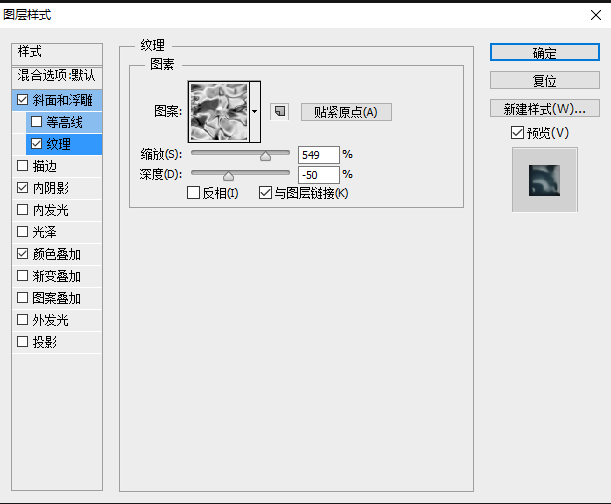Click the style preview thumbnail

coord(544,180)
